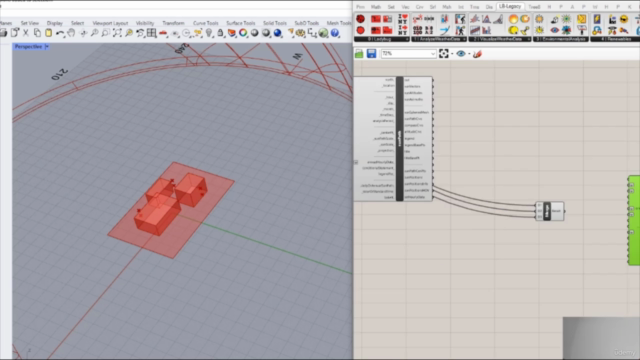640x360 pixels.
Task: Open the Viewport Layout toolbar tab
Action: (x=110, y=23)
